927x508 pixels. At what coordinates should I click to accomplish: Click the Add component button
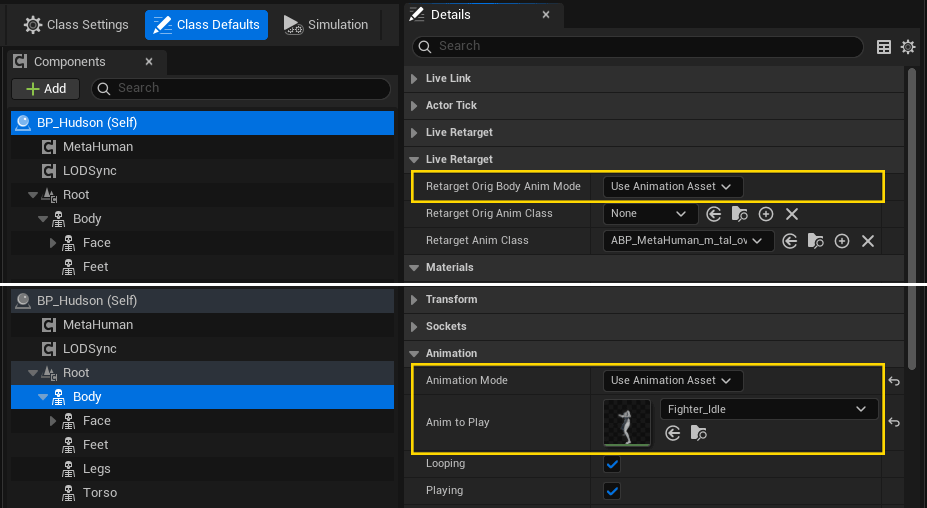(x=45, y=89)
